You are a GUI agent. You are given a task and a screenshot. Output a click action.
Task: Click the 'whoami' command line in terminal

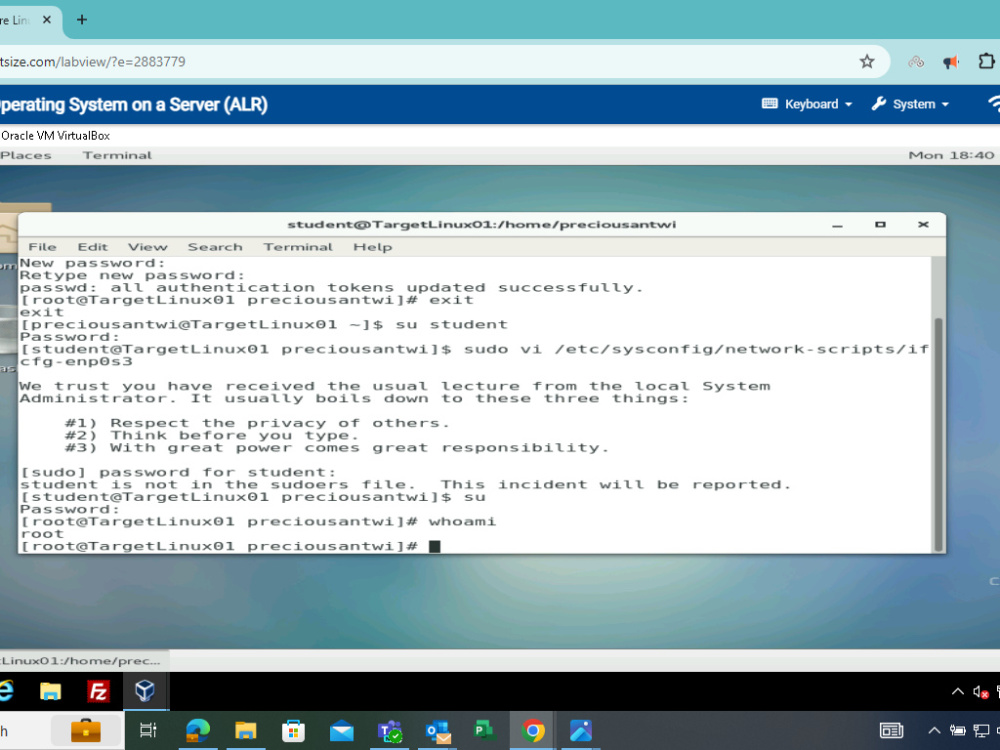(258, 522)
